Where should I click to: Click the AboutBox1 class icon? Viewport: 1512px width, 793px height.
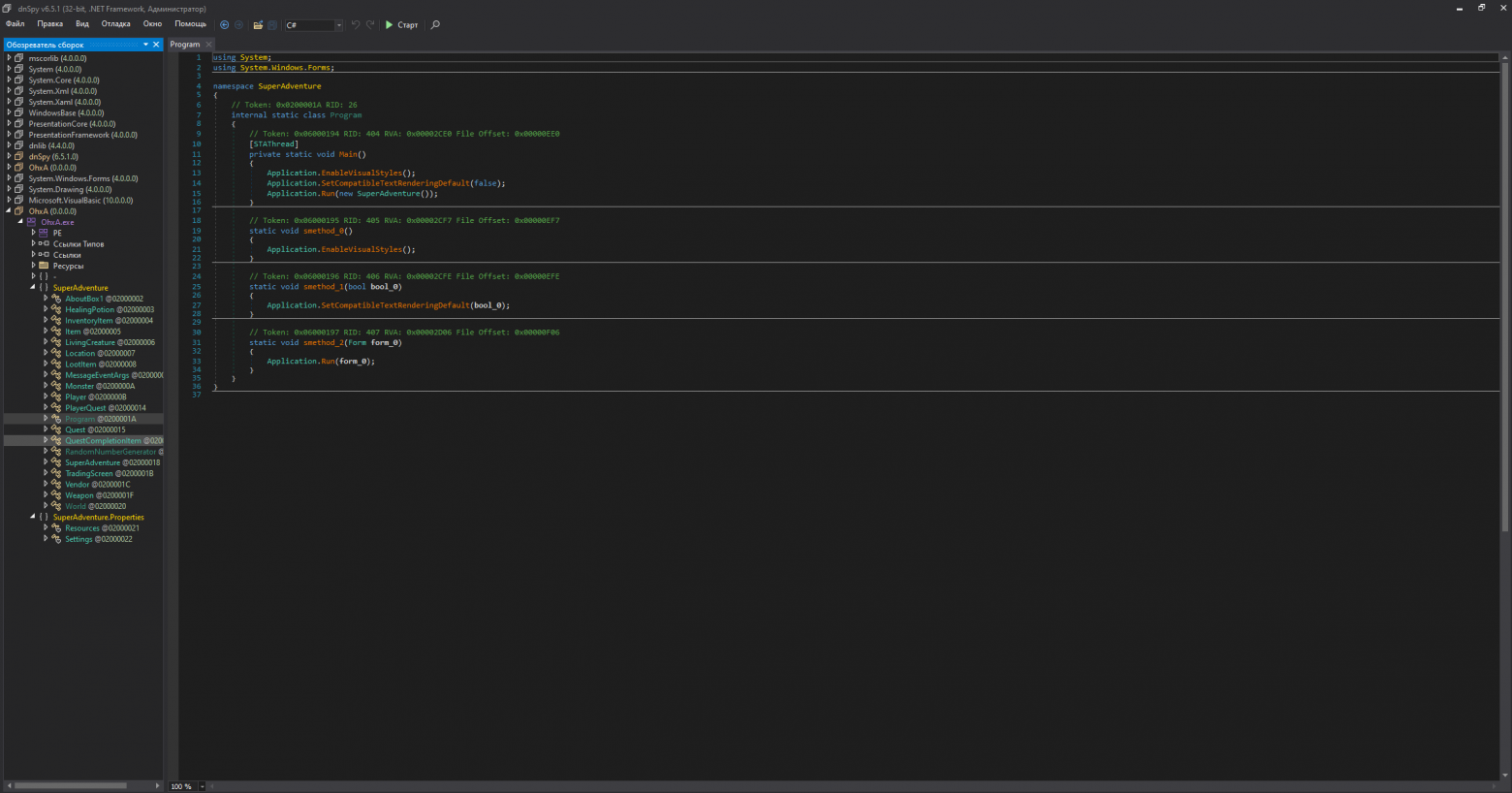56,299
